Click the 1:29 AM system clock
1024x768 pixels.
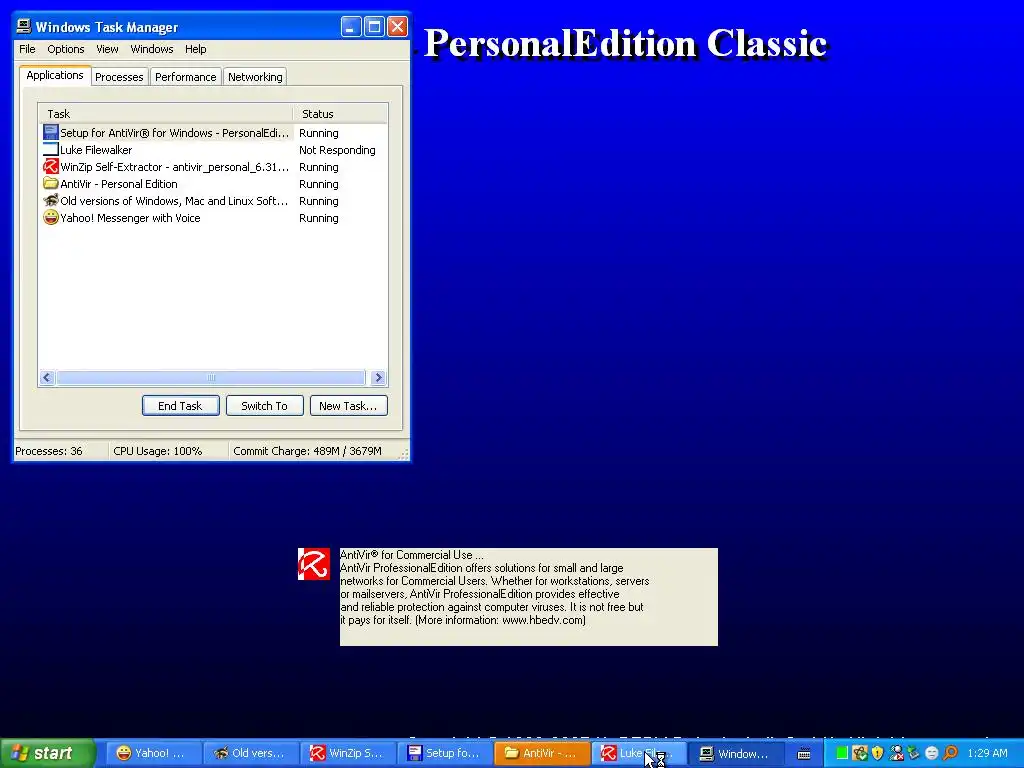click(x=987, y=753)
